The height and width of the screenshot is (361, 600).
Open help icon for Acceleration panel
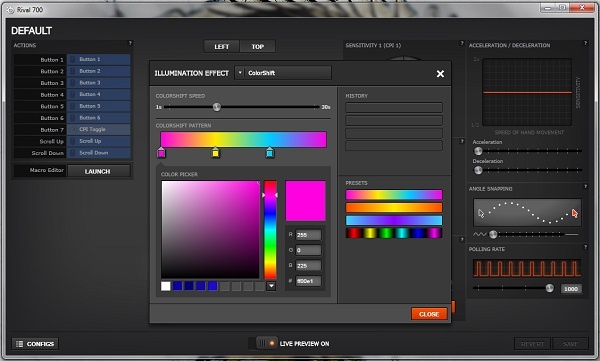coord(585,43)
